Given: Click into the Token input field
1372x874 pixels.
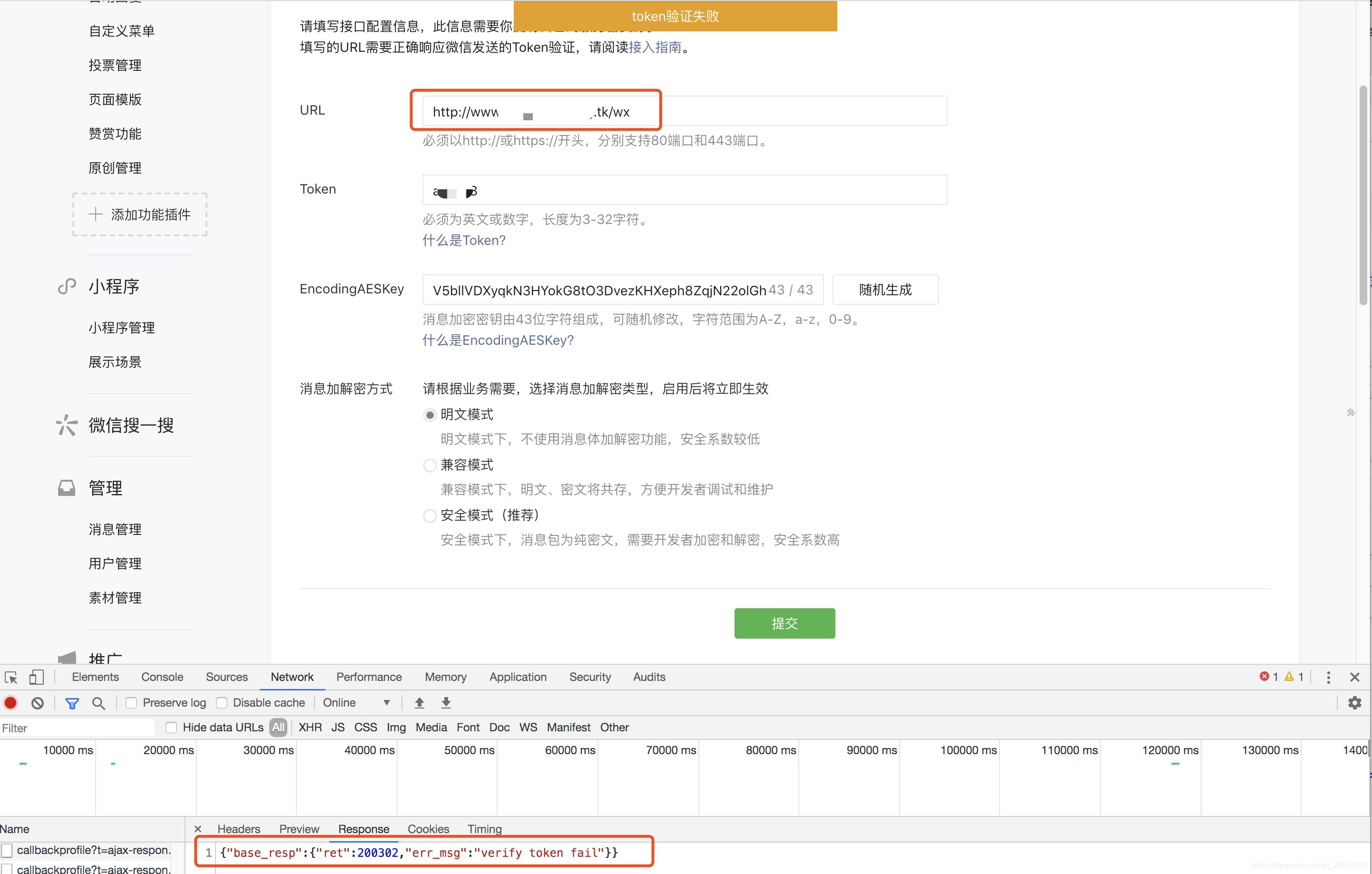Looking at the screenshot, I should 684,190.
